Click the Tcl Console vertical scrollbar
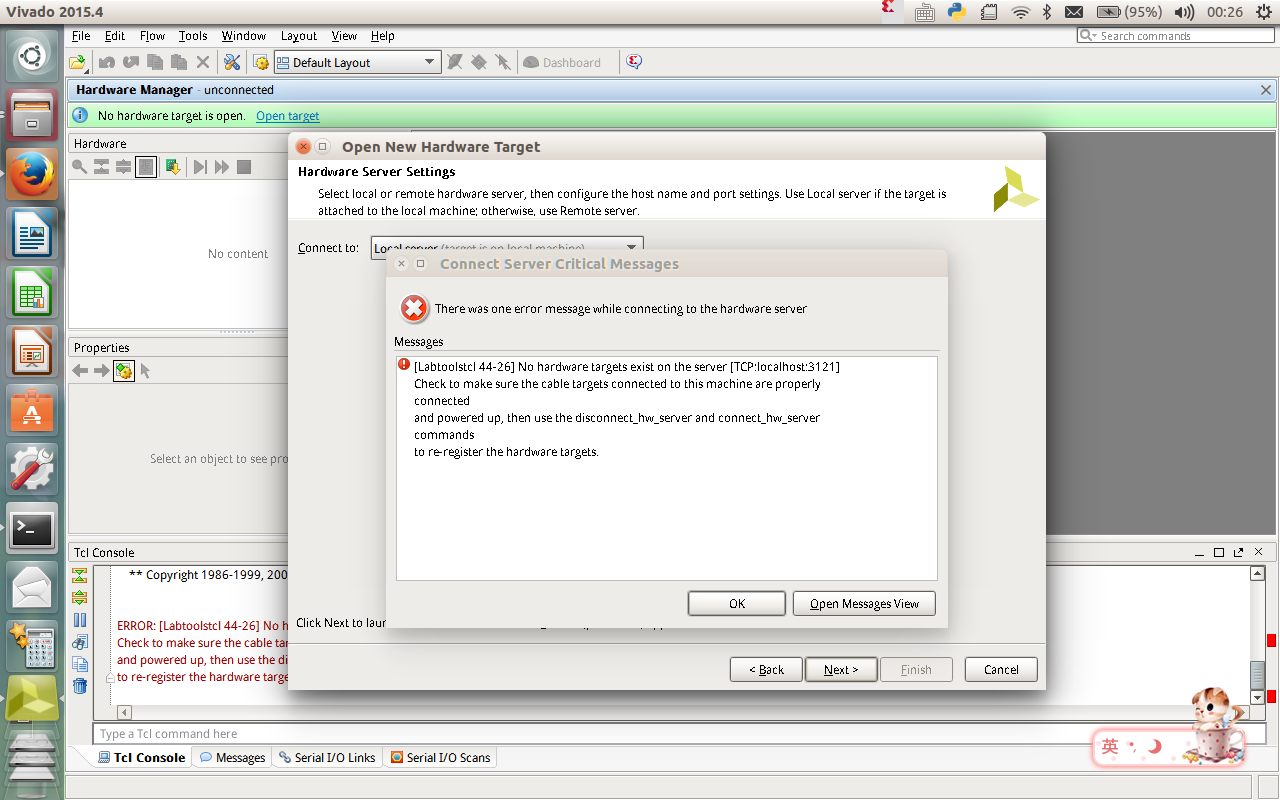 1258,635
